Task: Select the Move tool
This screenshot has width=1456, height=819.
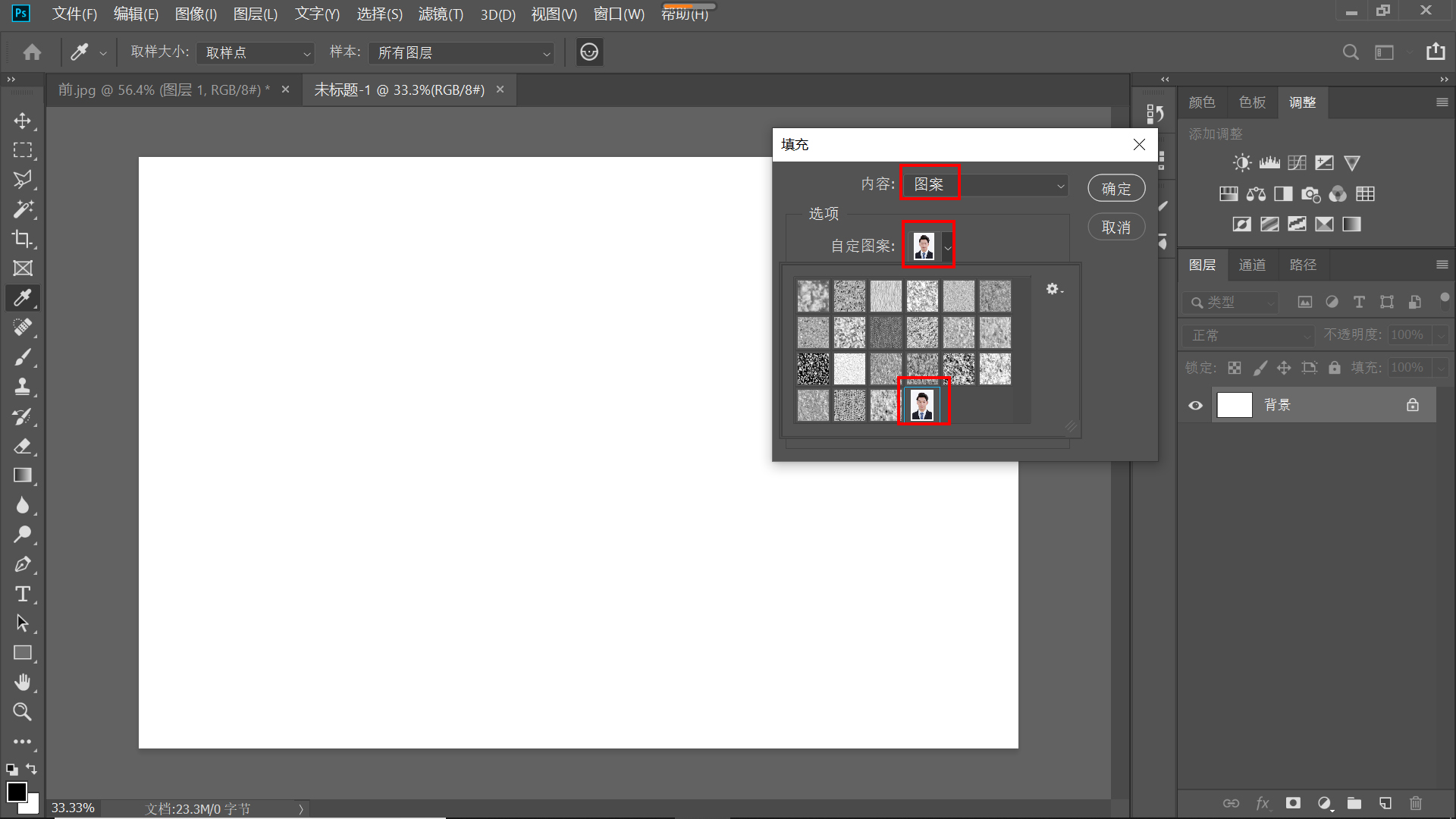Action: [x=23, y=121]
